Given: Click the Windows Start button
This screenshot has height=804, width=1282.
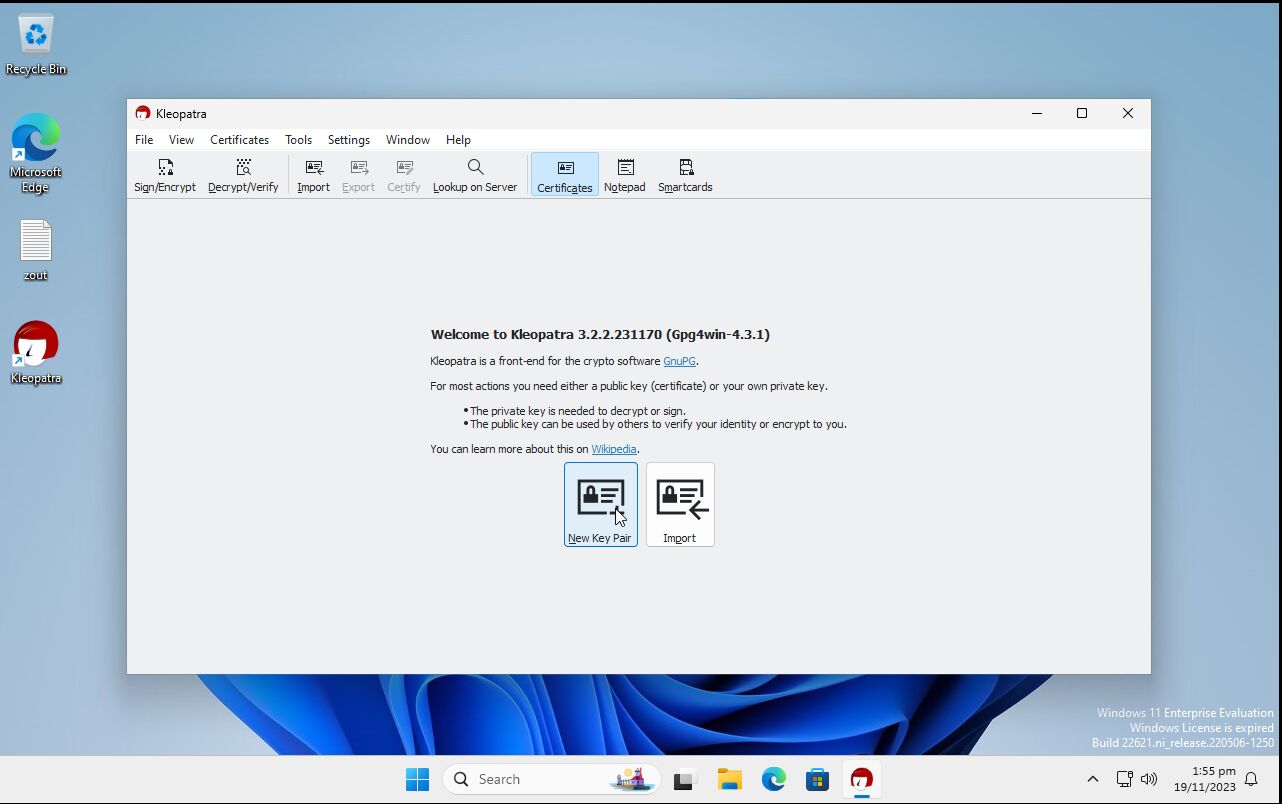Looking at the screenshot, I should click(x=417, y=779).
